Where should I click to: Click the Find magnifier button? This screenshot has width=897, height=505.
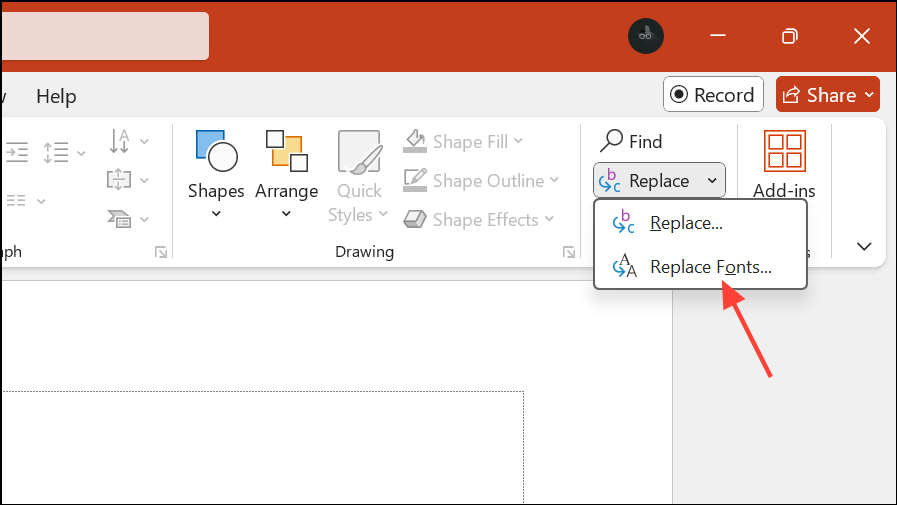[x=633, y=142]
